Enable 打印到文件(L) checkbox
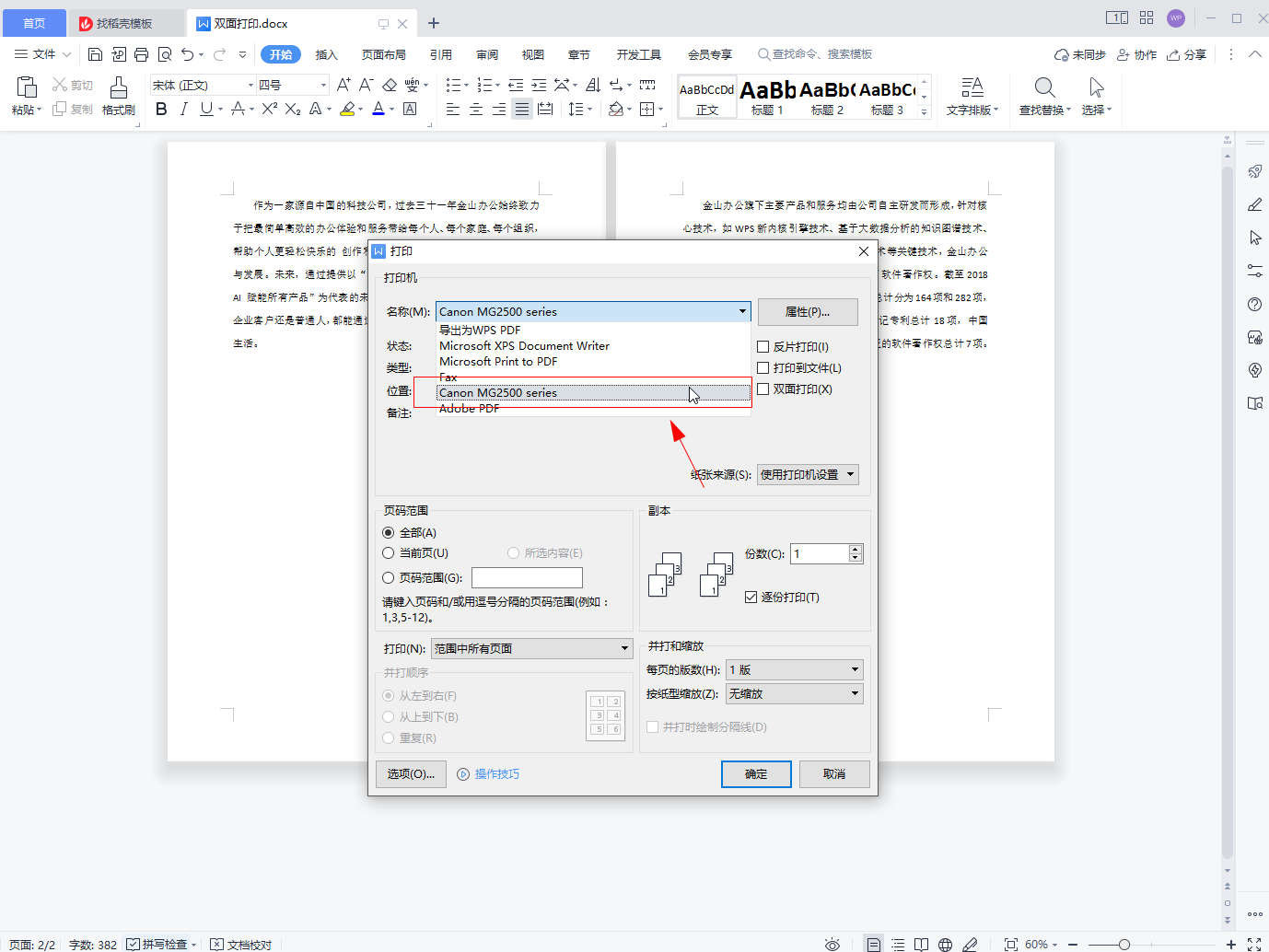 763,368
